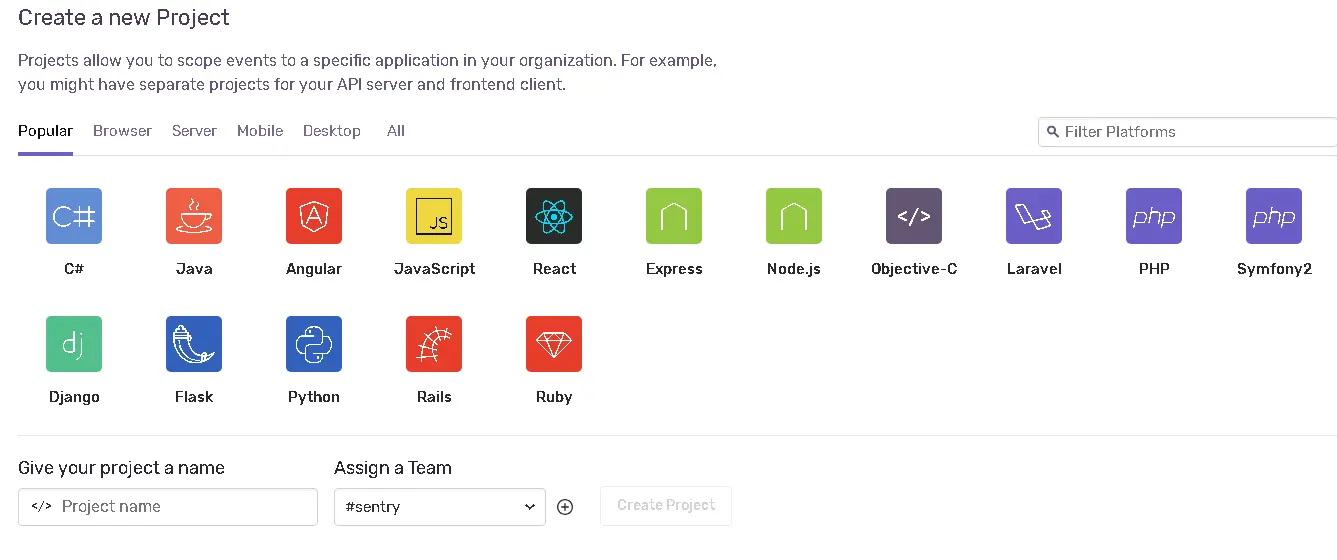Image resolution: width=1337 pixels, height=560 pixels.
Task: Select the JavaScript platform icon
Action: pos(434,216)
